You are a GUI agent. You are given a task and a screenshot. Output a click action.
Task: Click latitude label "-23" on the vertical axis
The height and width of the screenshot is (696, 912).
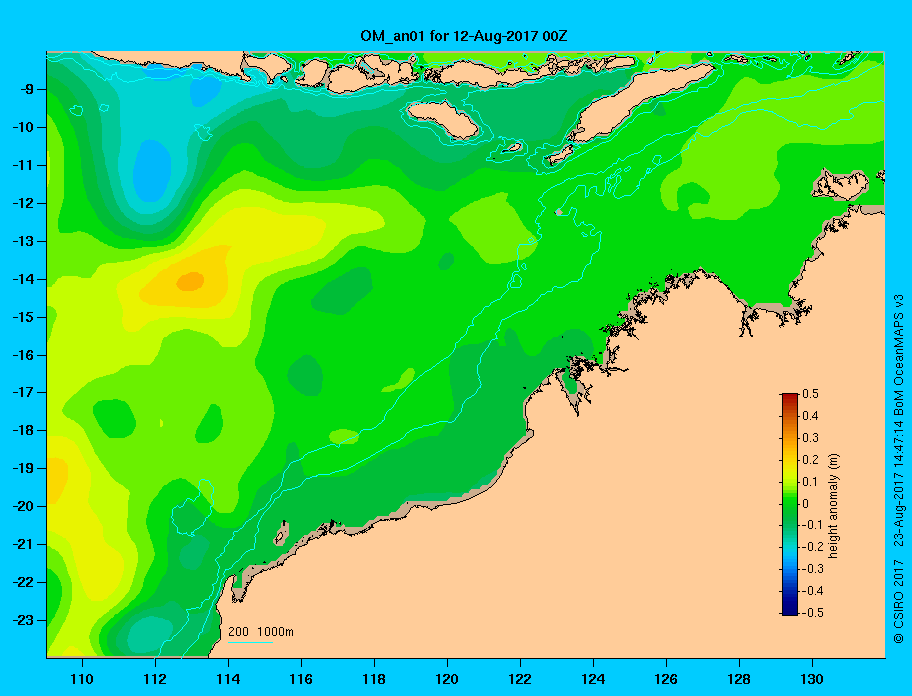tap(23, 620)
